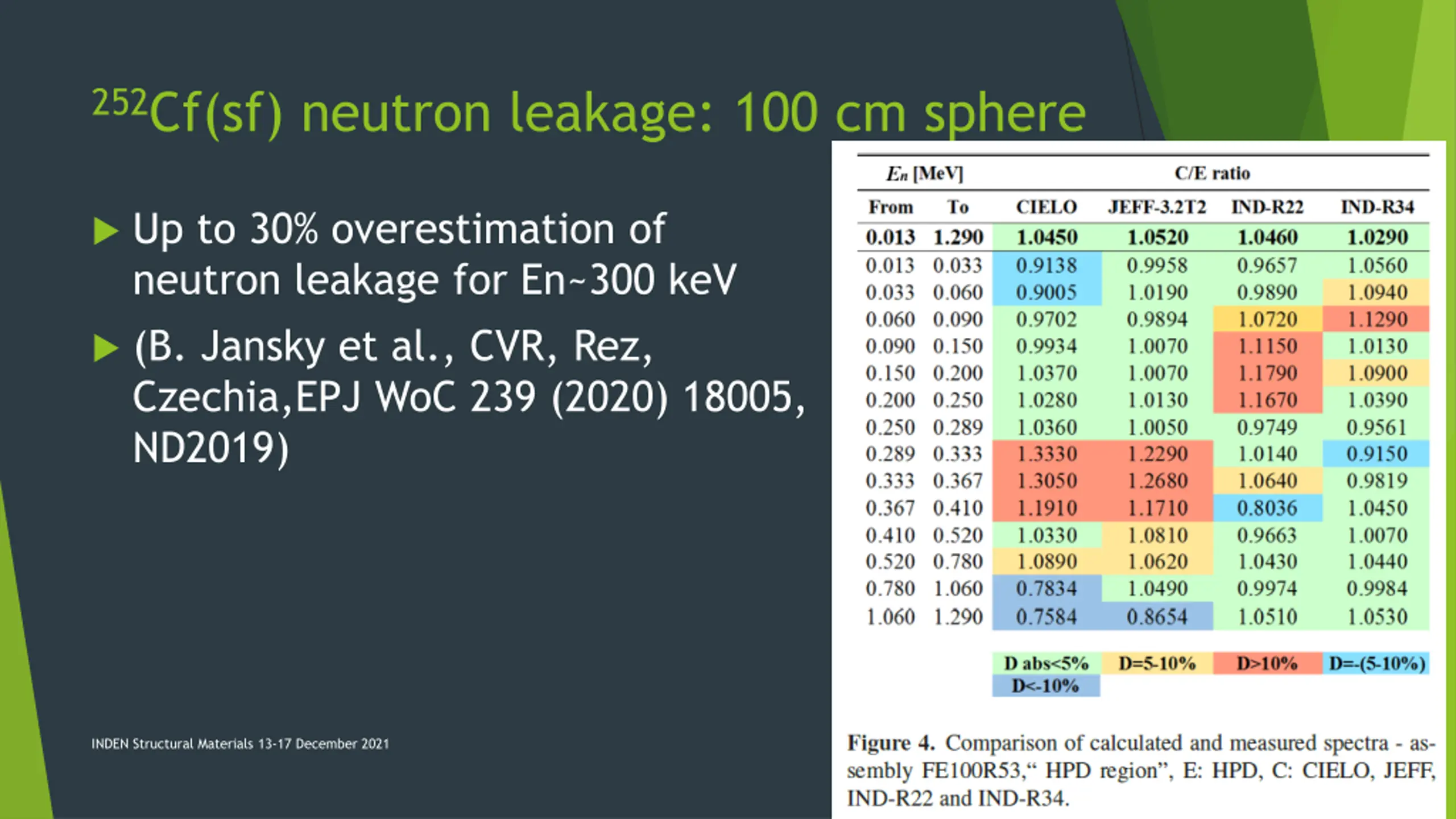Screen dimensions: 1456x819
Task: Click the bold total value 1.0450
Action: [x=1046, y=237]
